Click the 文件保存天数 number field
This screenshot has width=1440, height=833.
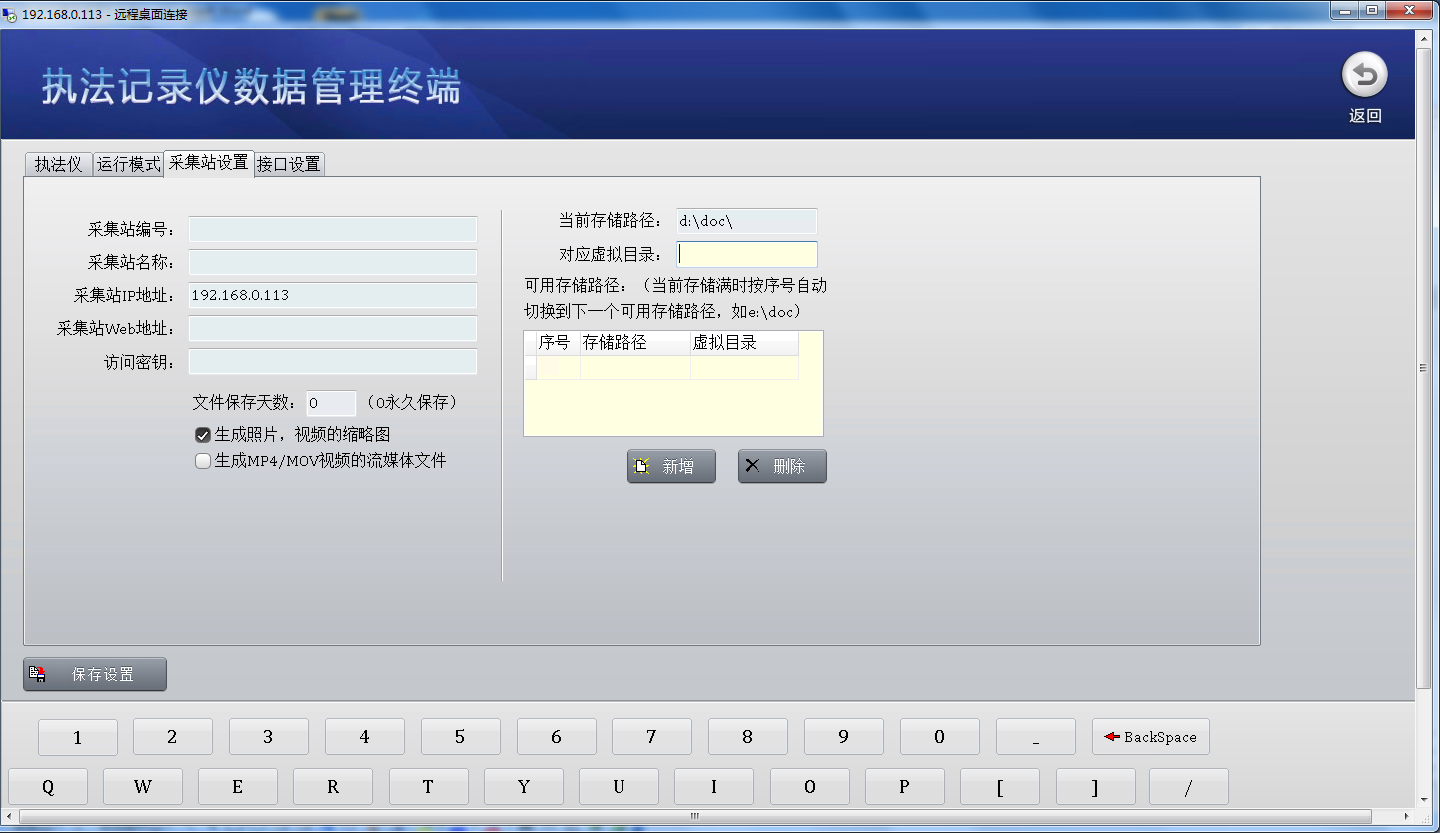(331, 403)
